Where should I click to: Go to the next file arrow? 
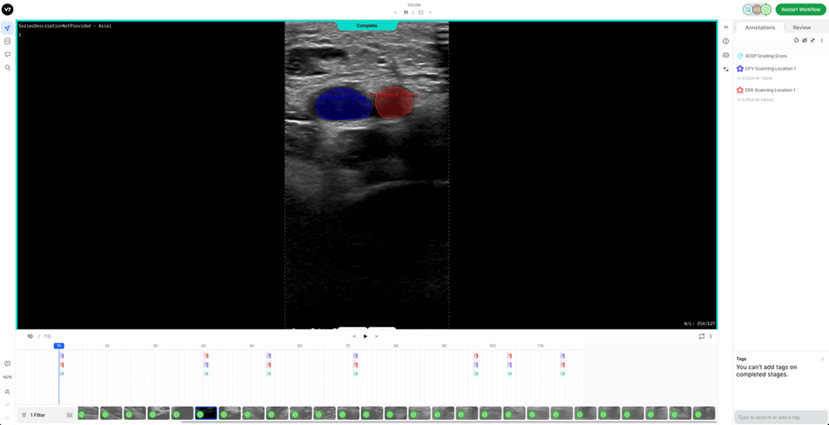430,12
